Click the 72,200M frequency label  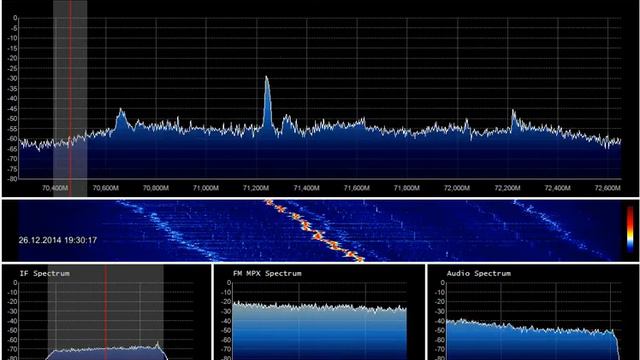coord(507,188)
